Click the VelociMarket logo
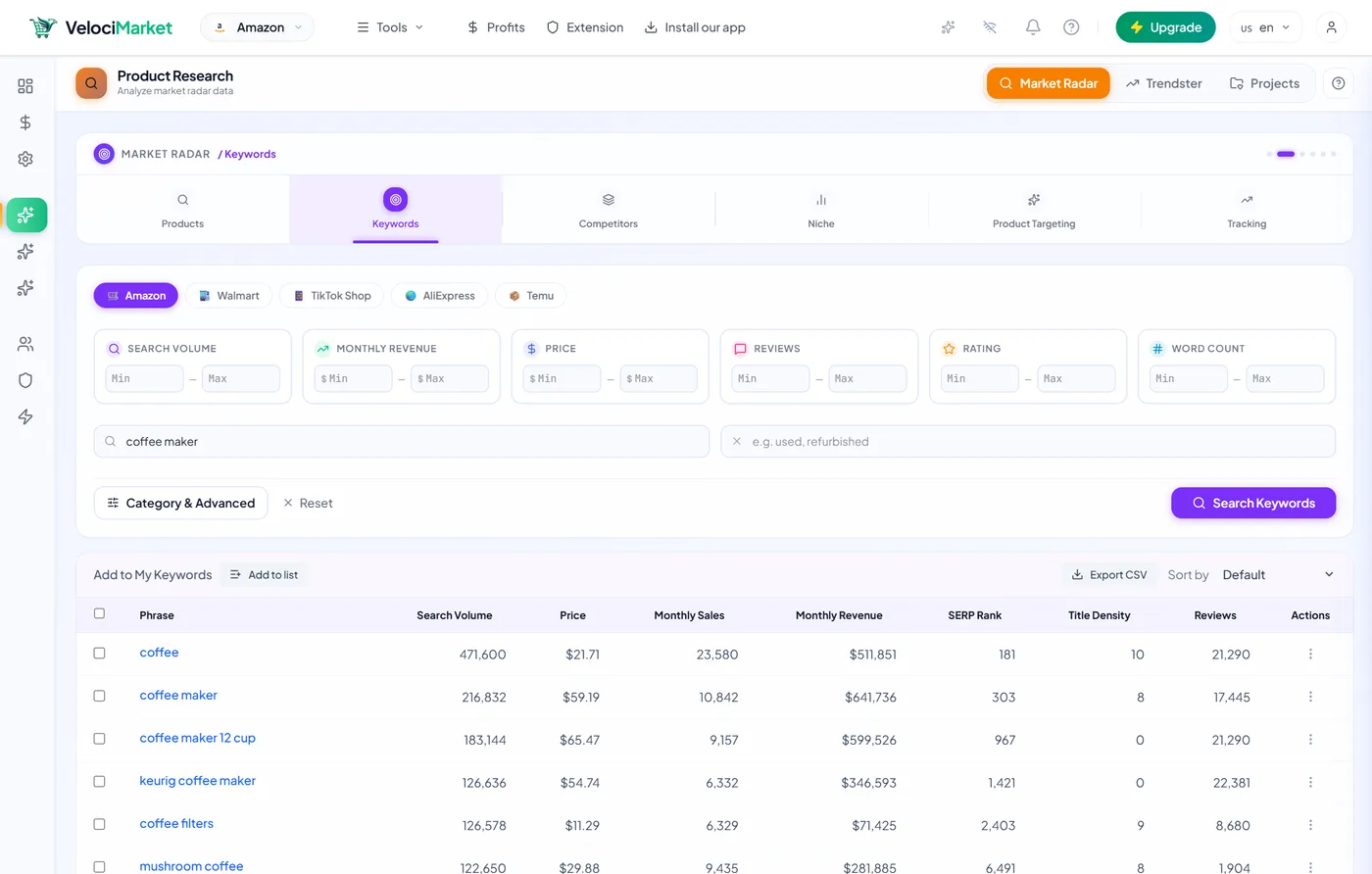The width and height of the screenshot is (1372, 874). tap(101, 27)
